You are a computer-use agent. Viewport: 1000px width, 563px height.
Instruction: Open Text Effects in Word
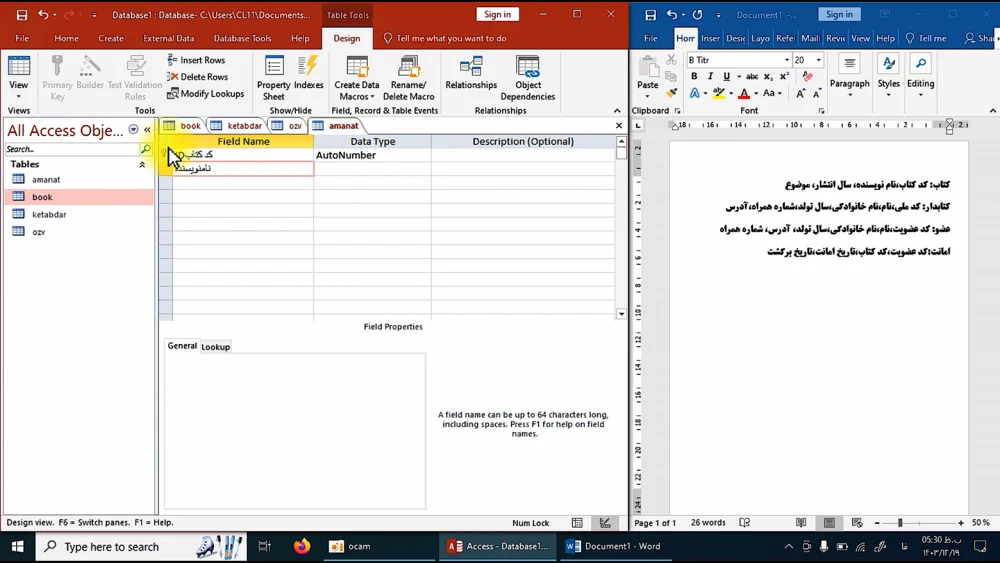tap(695, 94)
